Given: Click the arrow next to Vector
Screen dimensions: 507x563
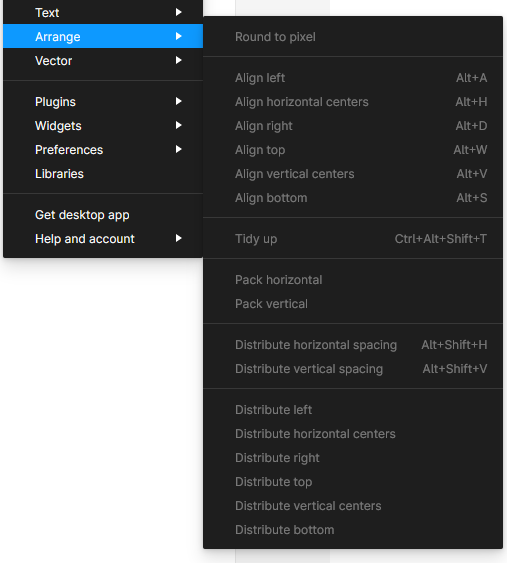Looking at the screenshot, I should tap(178, 60).
